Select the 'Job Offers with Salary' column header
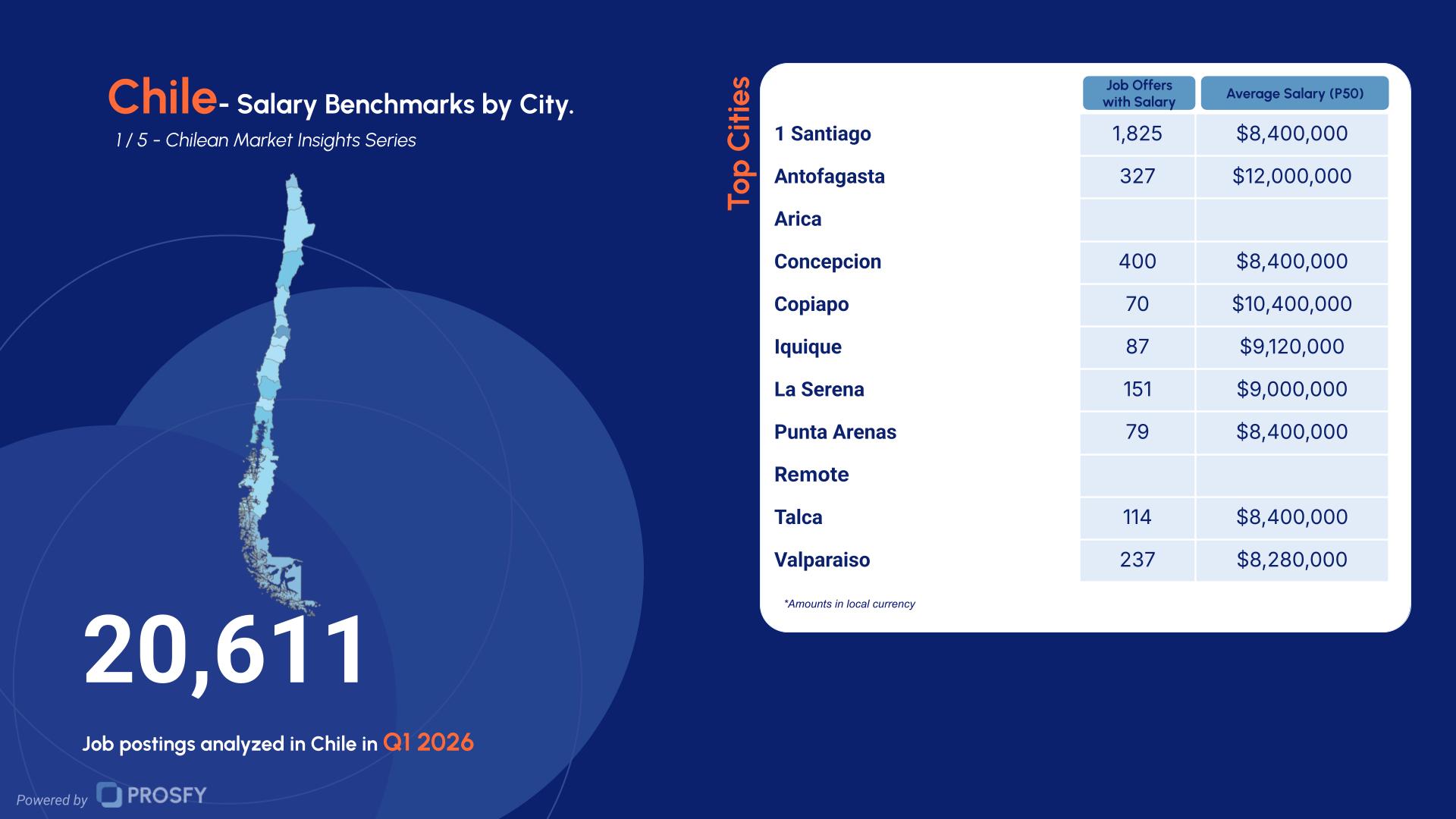This screenshot has height=819, width=1456. tap(1138, 93)
